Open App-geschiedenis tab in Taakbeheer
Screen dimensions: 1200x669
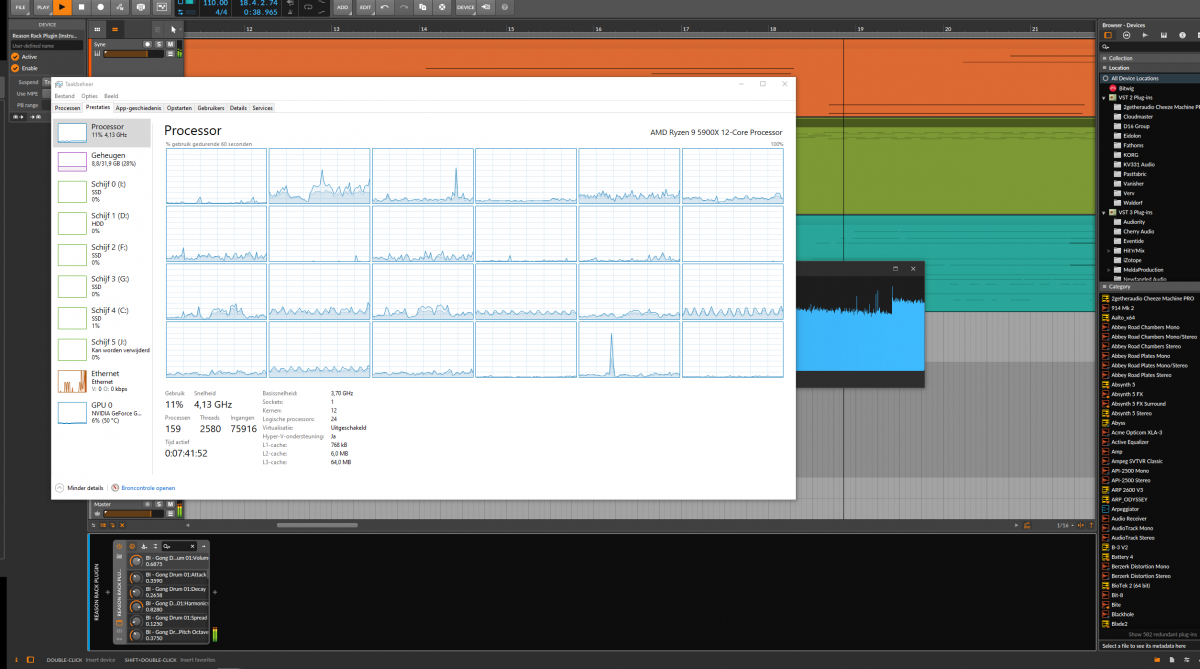138,107
